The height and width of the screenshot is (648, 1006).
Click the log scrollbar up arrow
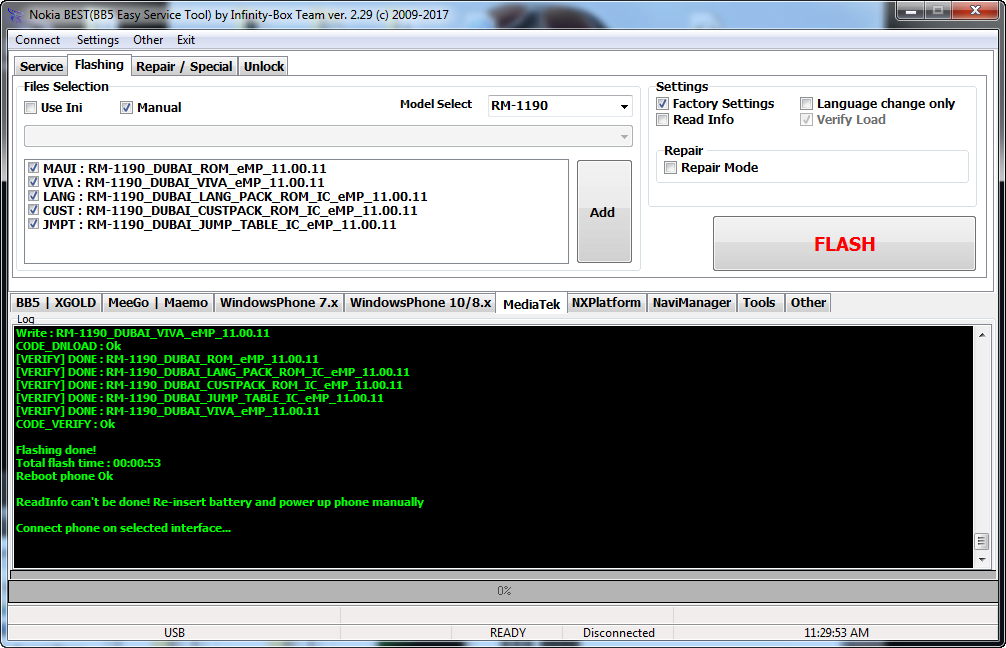982,335
